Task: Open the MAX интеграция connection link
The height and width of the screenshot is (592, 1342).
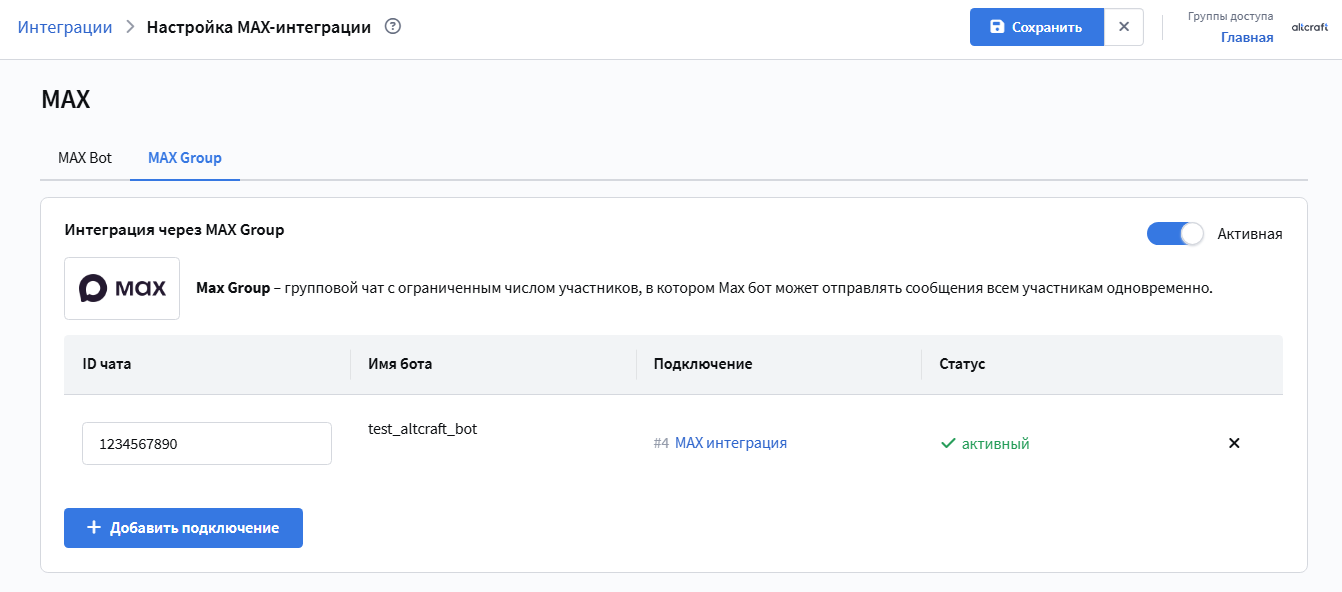Action: click(731, 443)
